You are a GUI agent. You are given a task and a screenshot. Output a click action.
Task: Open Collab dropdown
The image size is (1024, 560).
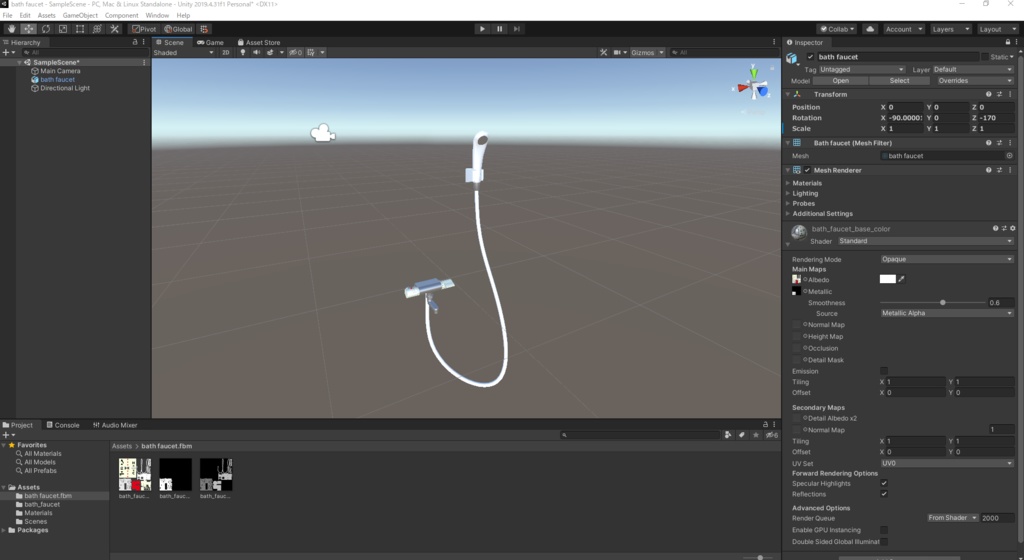[837, 29]
